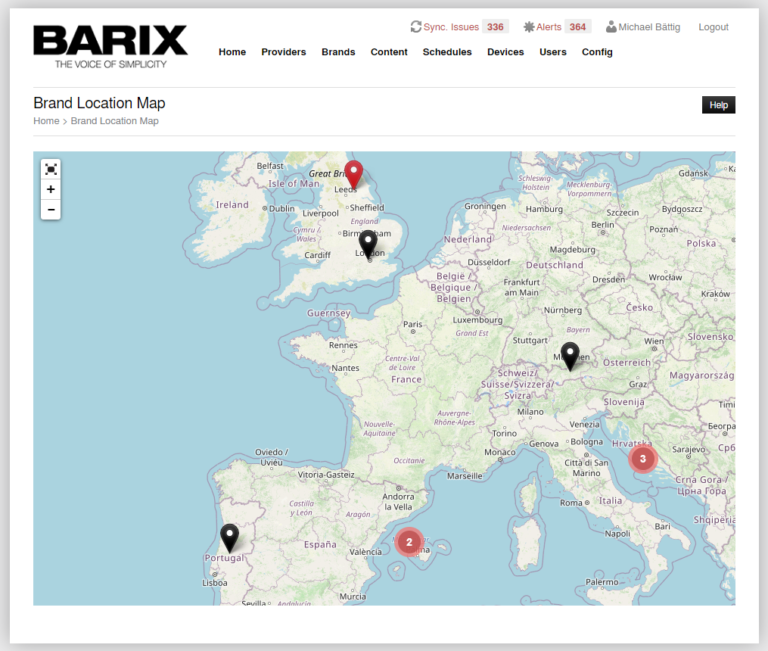Image resolution: width=768 pixels, height=651 pixels.
Task: Click the Home breadcrumb link
Action: pos(46,121)
